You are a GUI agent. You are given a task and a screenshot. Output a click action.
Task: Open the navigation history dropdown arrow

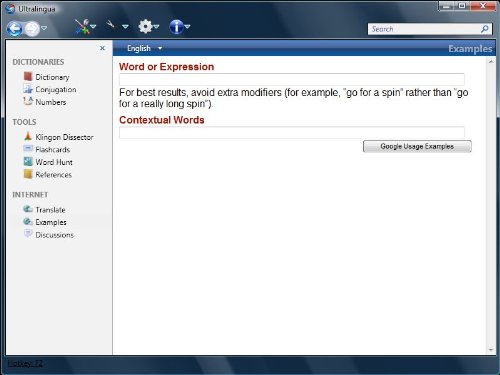[x=44, y=28]
